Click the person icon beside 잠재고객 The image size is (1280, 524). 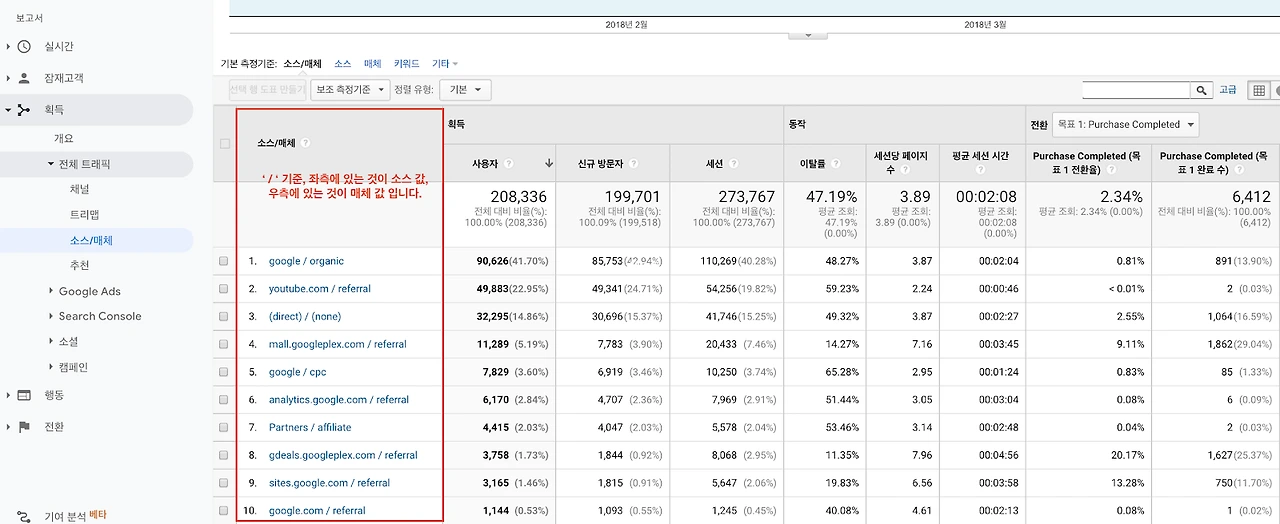click(24, 78)
